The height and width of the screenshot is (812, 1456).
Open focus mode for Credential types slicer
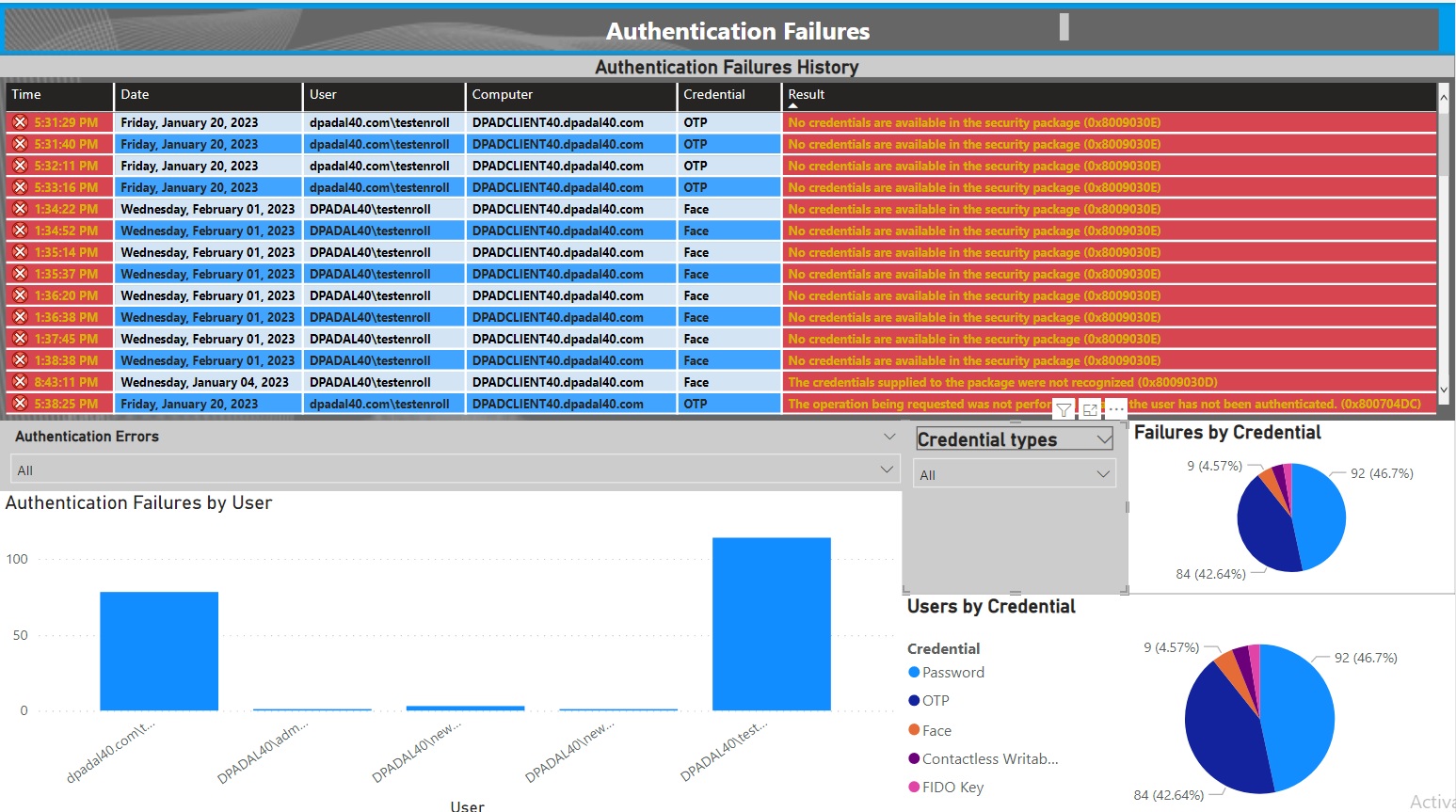point(1090,410)
